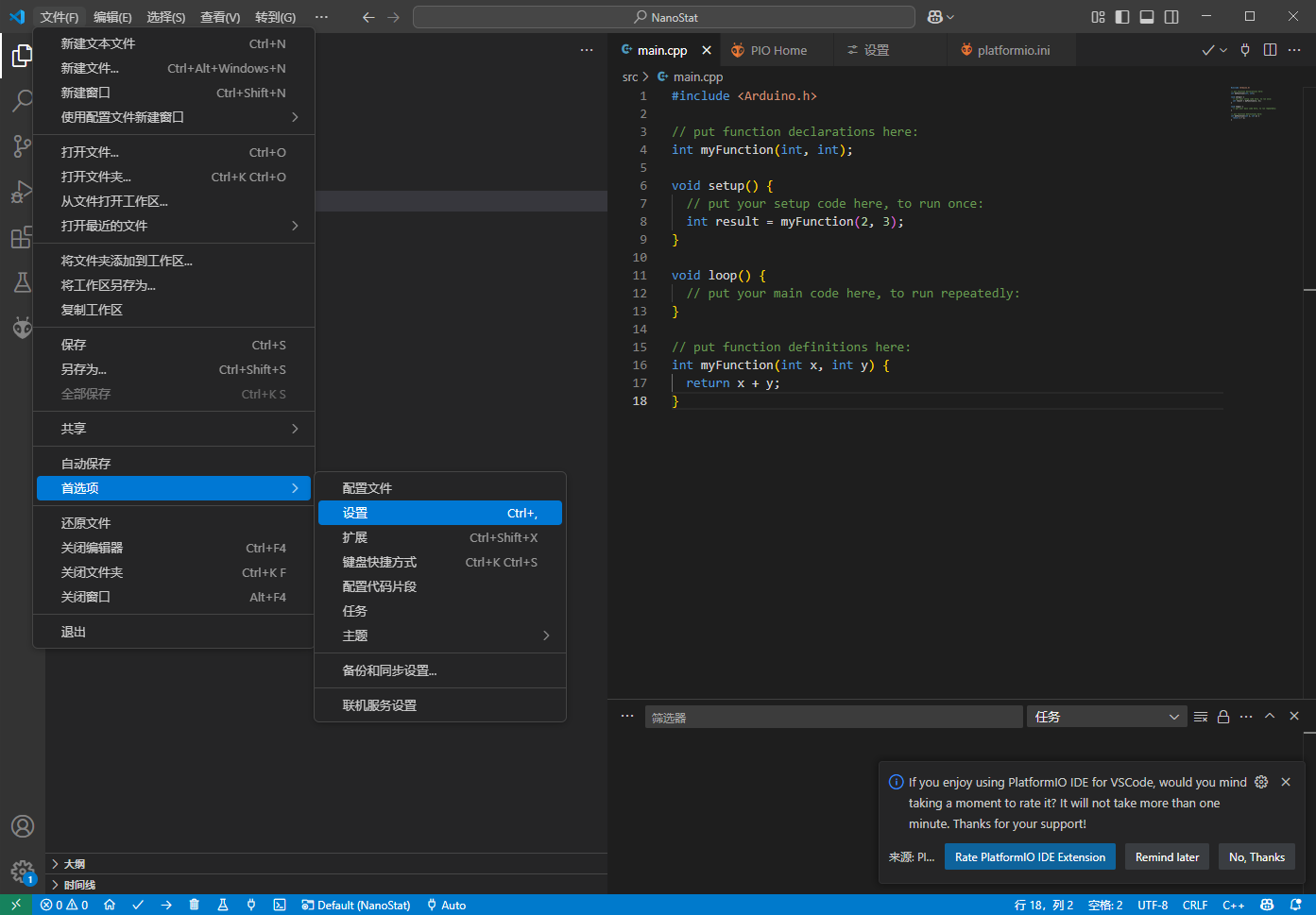Toggle the secondary side bar visibility

(x=1171, y=17)
